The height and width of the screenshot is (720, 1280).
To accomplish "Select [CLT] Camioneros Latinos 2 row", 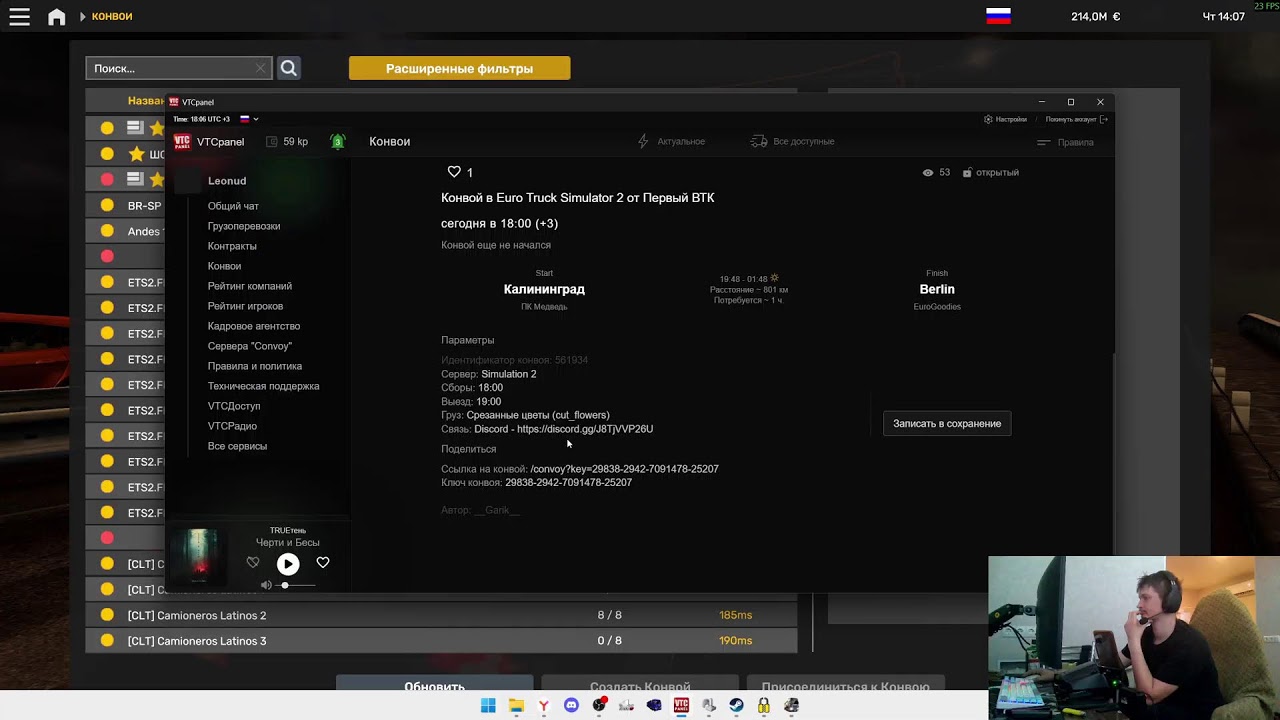I will point(441,615).
